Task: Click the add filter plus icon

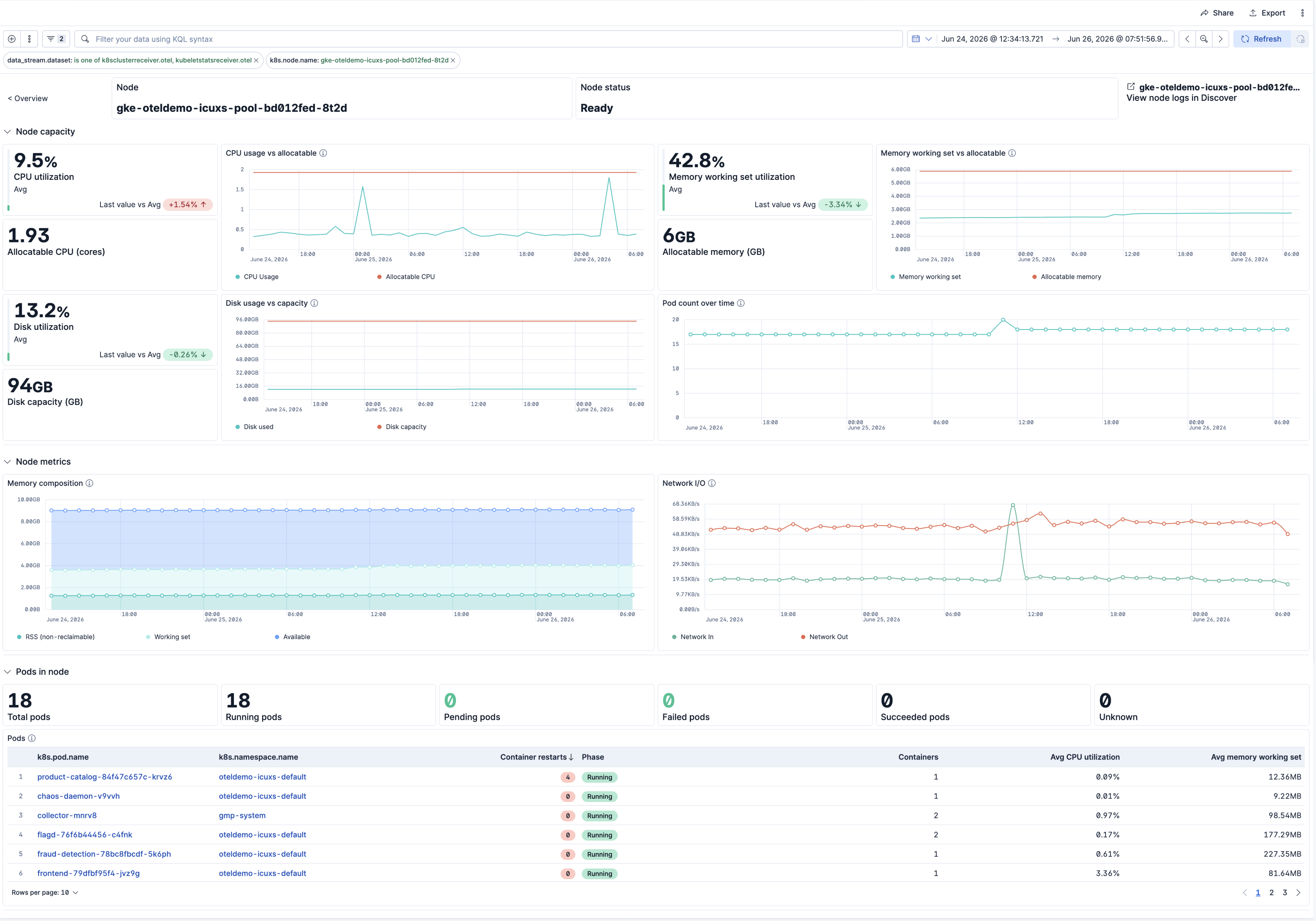Action: [x=12, y=39]
